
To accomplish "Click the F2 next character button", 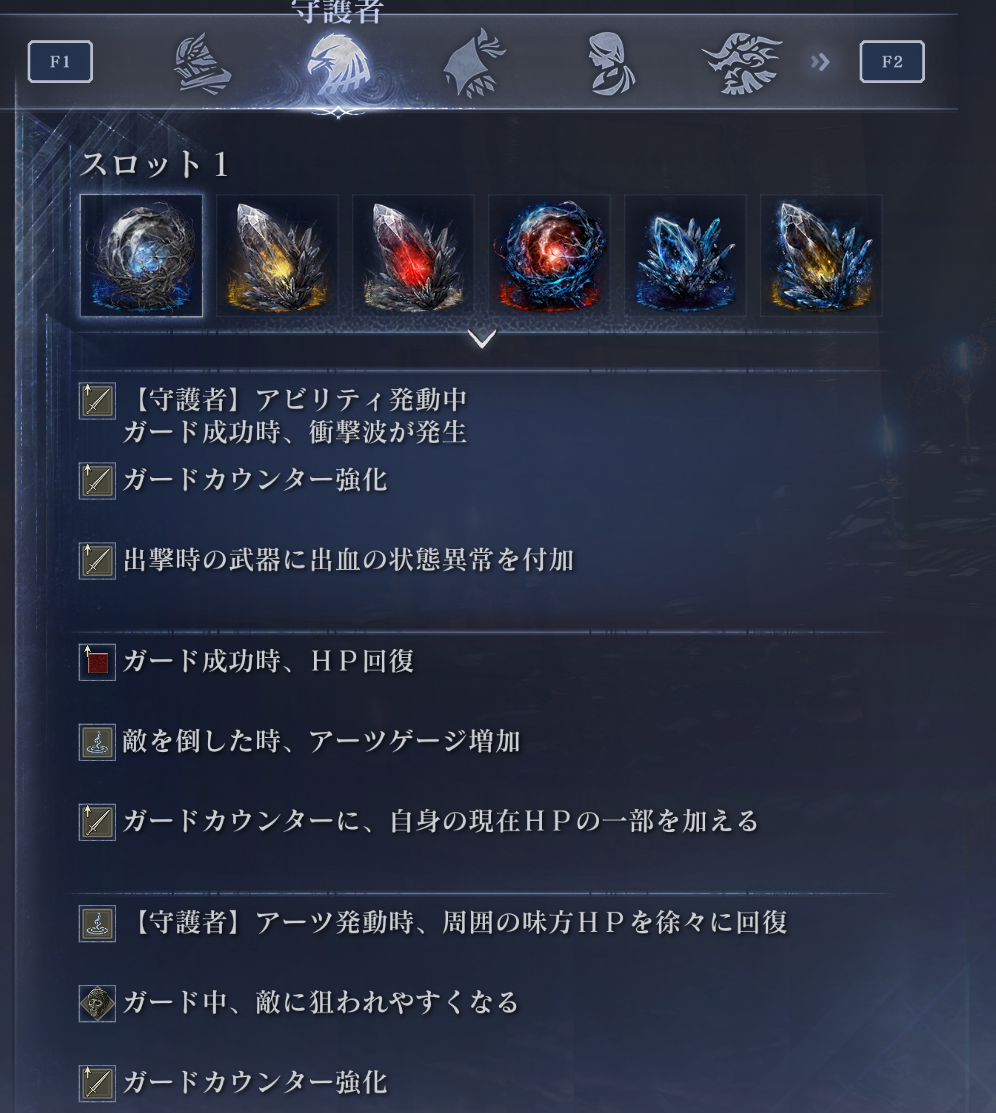I will pos(892,62).
